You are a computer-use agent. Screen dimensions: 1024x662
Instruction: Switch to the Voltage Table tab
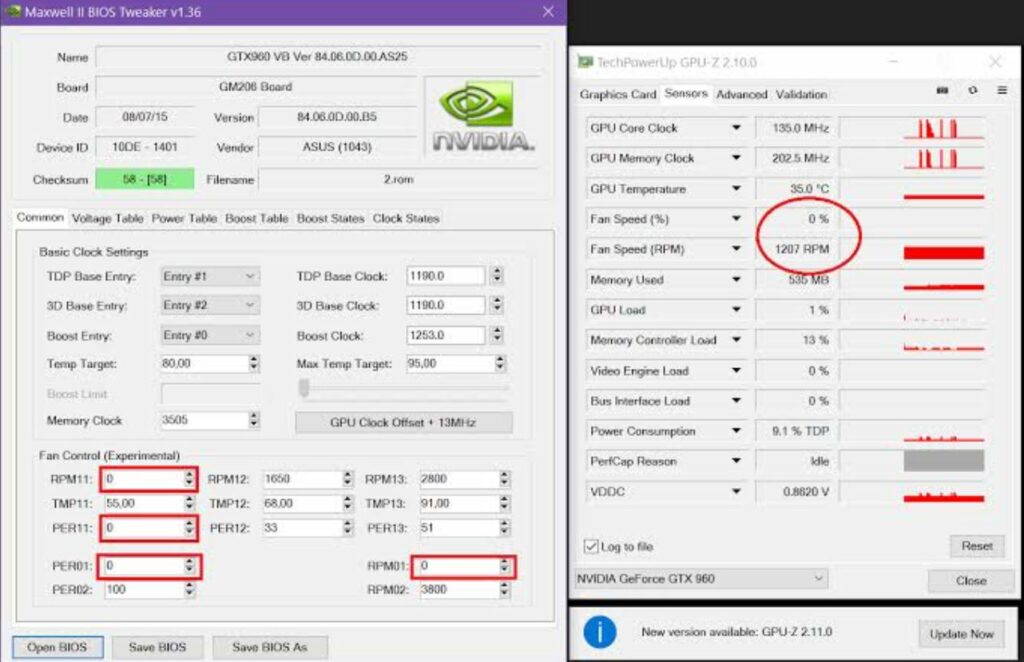[x=107, y=219]
